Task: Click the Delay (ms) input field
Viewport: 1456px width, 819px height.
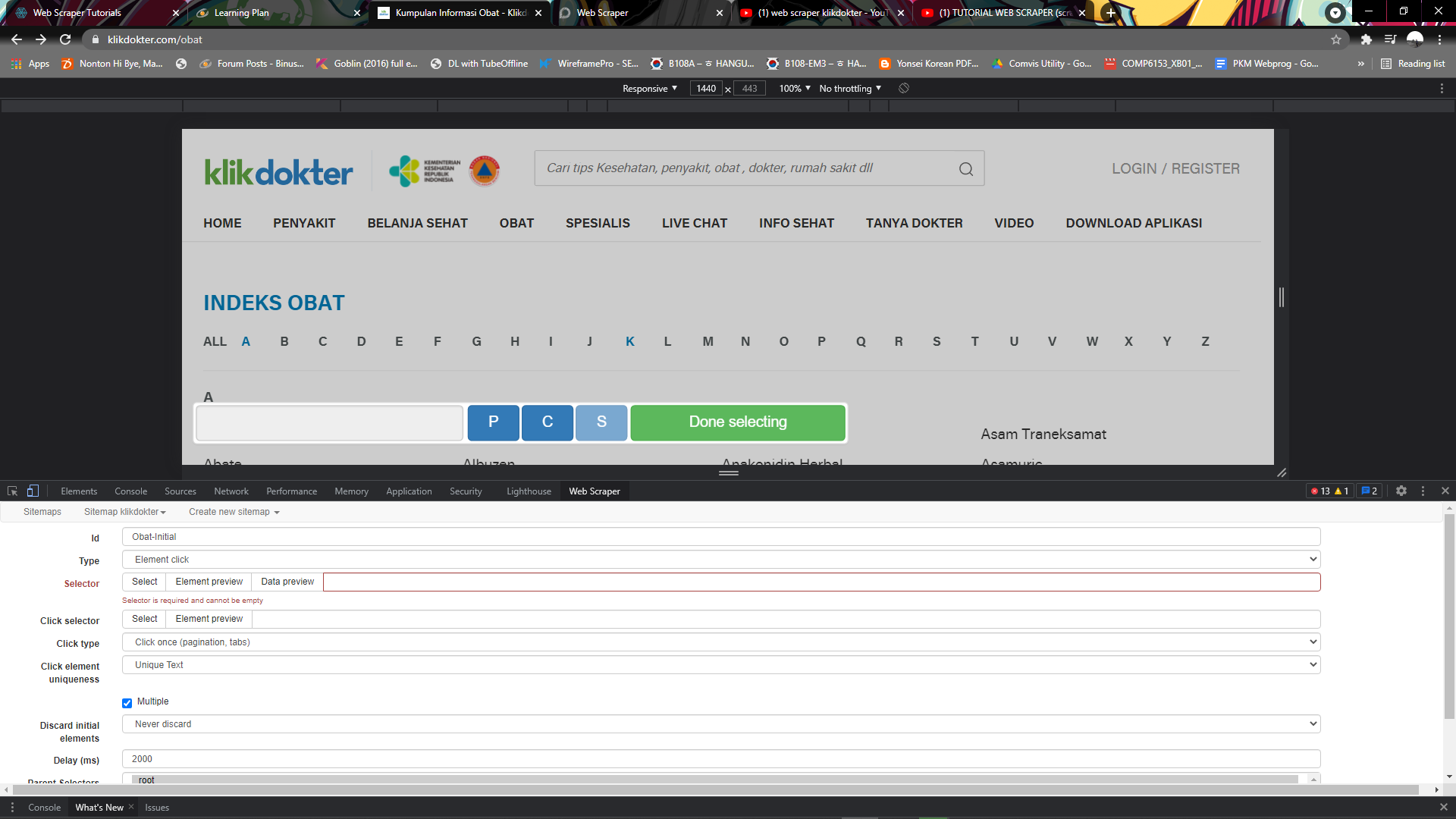Action: click(720, 759)
